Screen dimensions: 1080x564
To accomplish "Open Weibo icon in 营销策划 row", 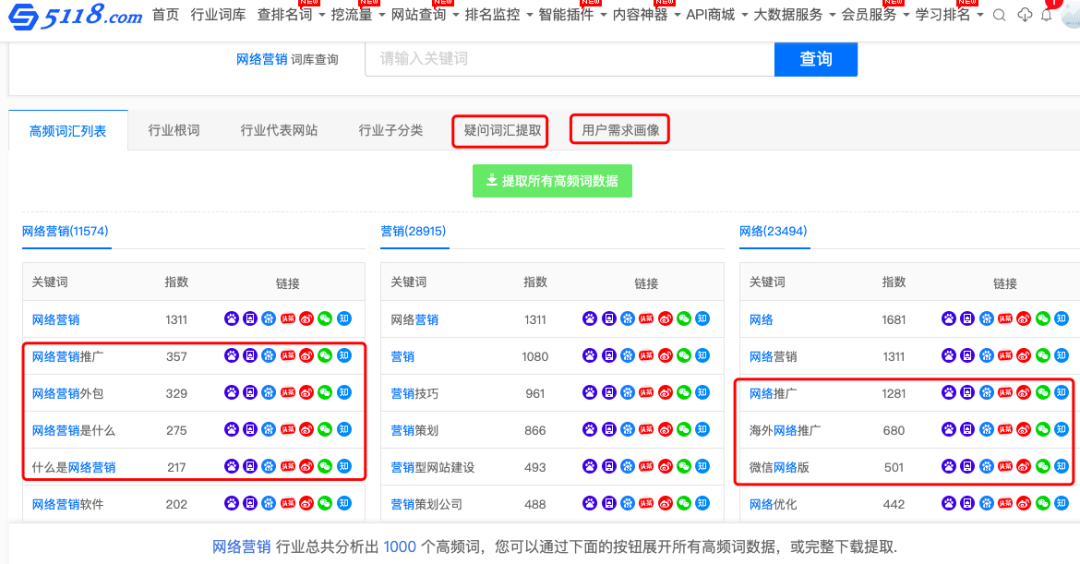I will coord(665,430).
